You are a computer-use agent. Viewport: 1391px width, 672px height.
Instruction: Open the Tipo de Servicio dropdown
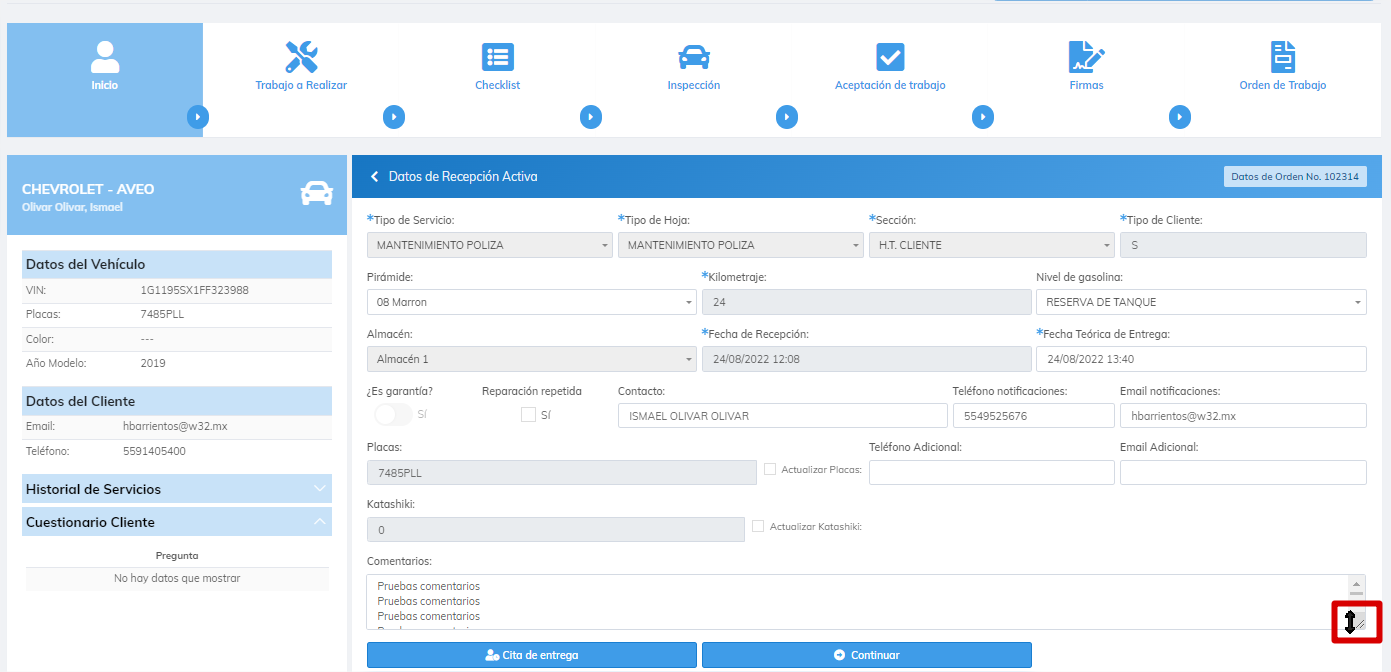click(x=490, y=245)
